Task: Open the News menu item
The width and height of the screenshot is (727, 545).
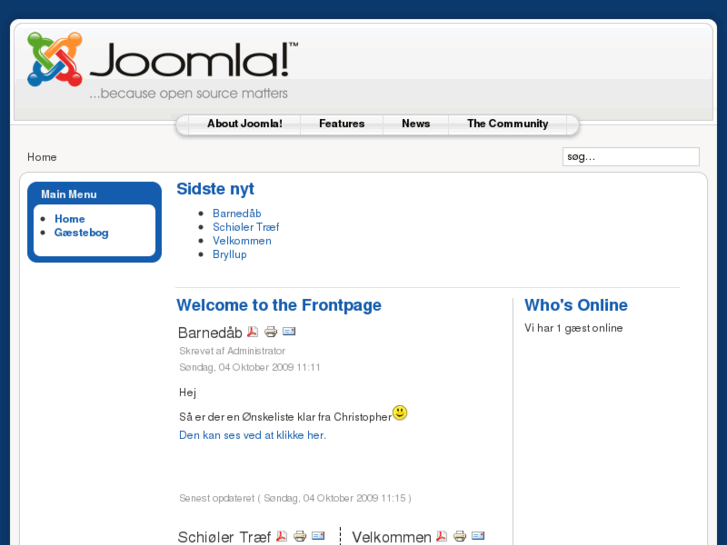Action: (416, 124)
